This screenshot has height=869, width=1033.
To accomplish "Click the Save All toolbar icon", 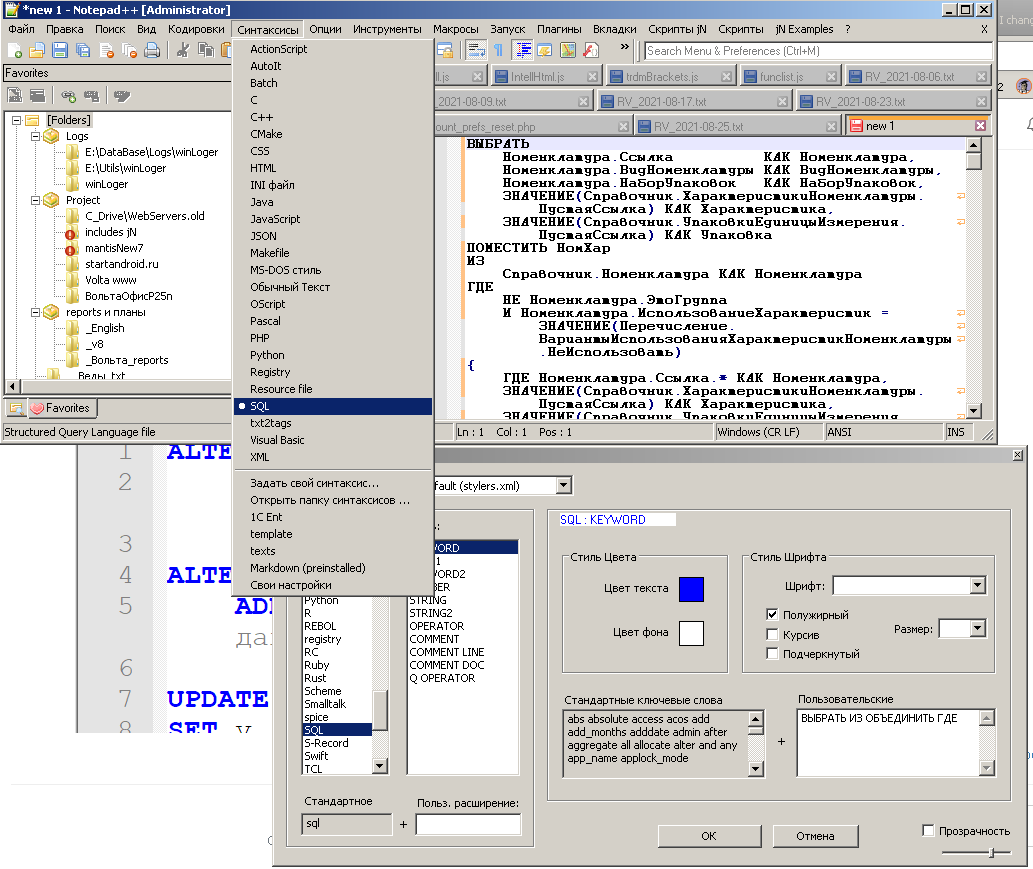I will [x=83, y=50].
